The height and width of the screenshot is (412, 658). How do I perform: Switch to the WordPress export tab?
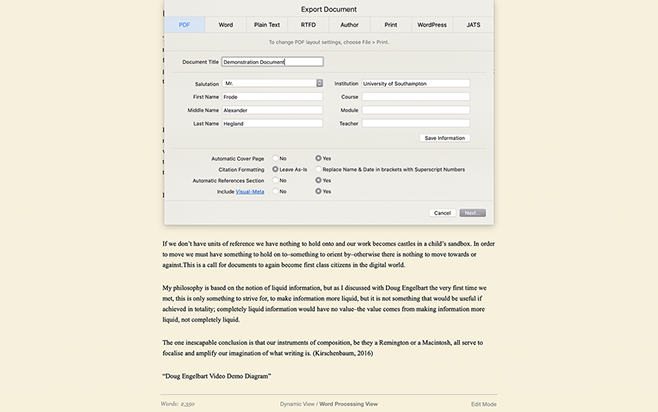[431, 24]
